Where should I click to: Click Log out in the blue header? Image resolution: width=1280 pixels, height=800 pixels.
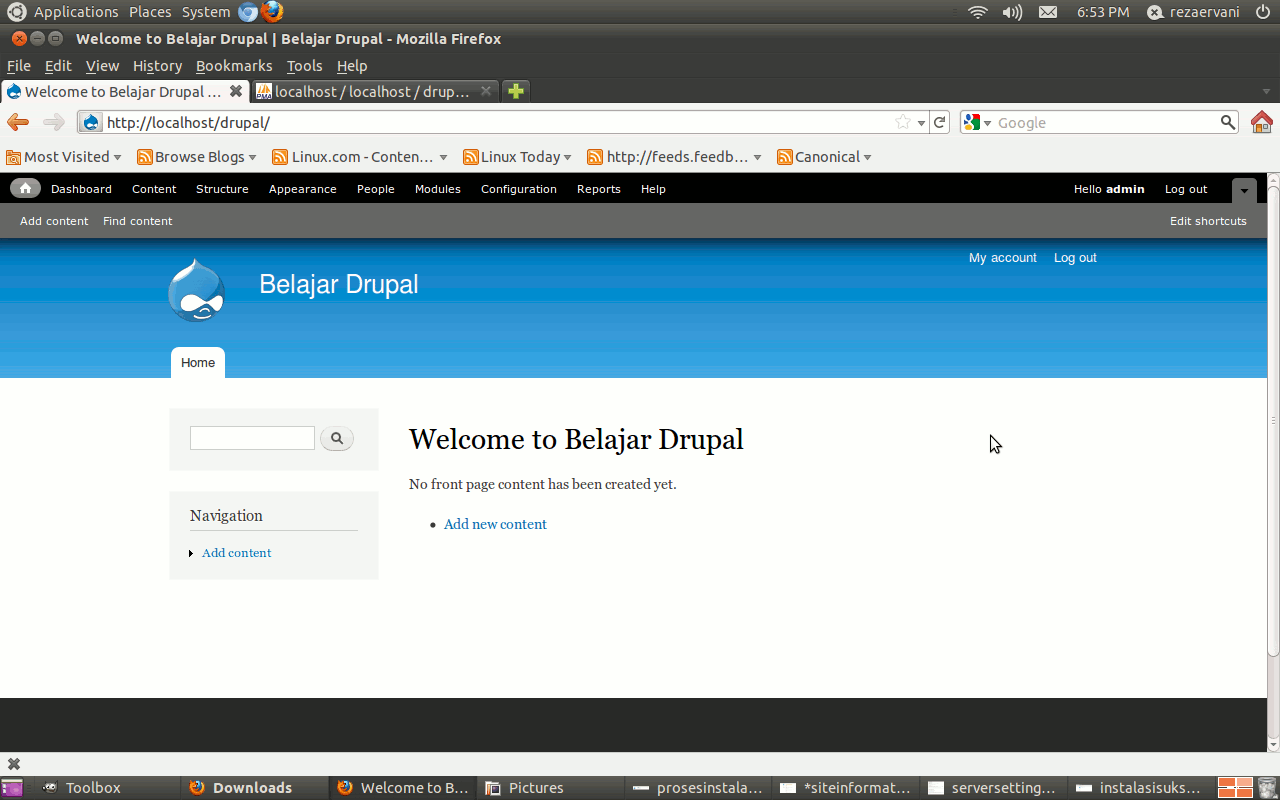1075,258
